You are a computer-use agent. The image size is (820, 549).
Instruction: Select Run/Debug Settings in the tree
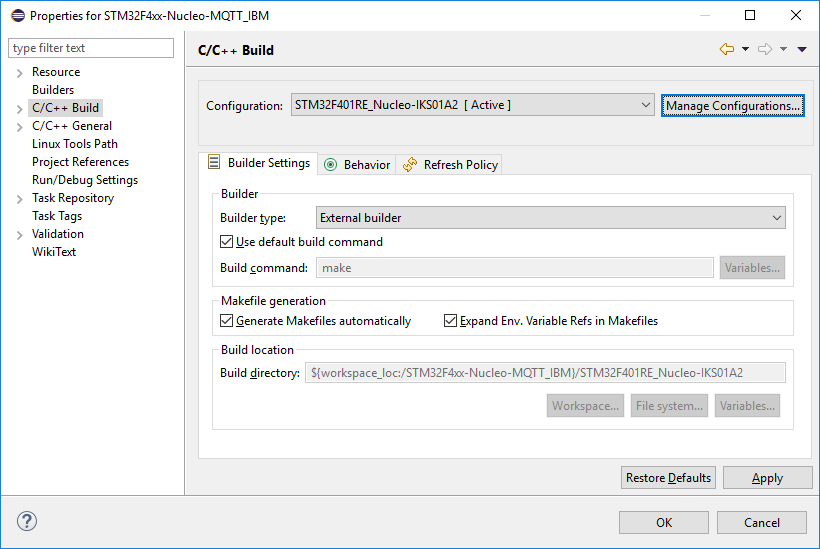[85, 180]
